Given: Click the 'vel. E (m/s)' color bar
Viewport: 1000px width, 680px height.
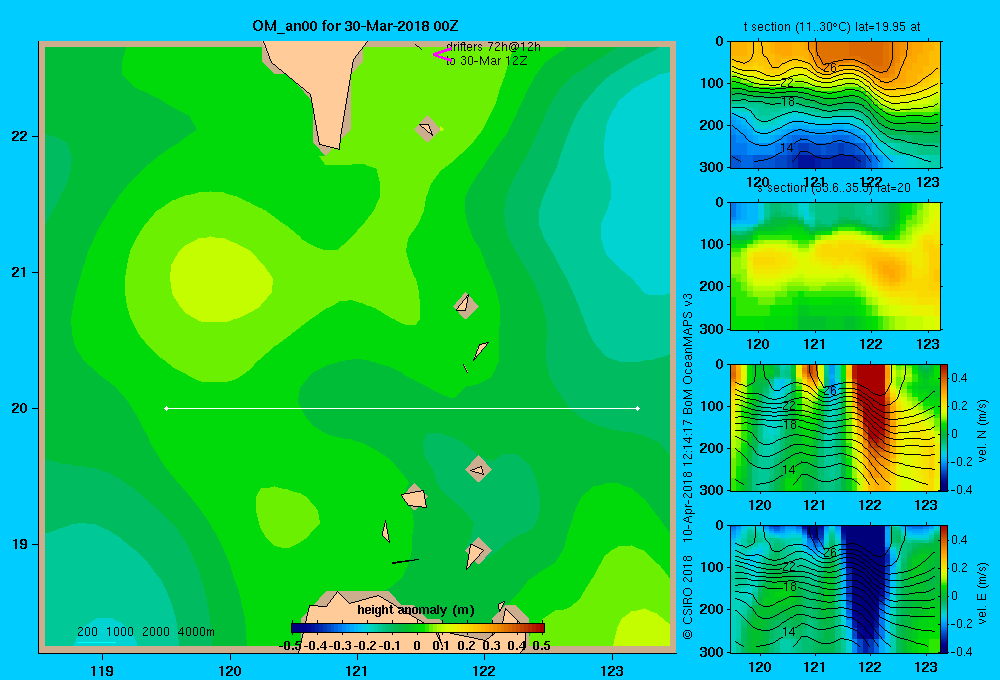Looking at the screenshot, I should point(944,589).
